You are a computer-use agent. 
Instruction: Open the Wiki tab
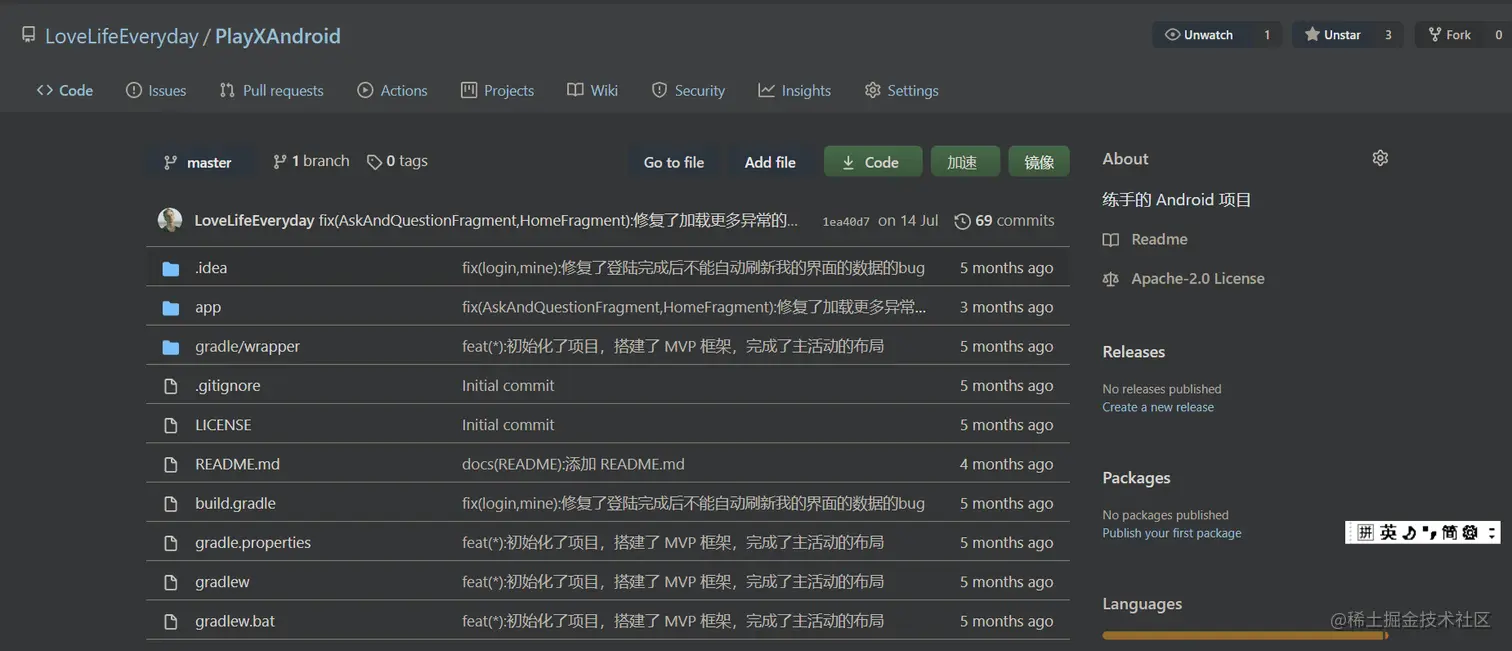click(593, 90)
